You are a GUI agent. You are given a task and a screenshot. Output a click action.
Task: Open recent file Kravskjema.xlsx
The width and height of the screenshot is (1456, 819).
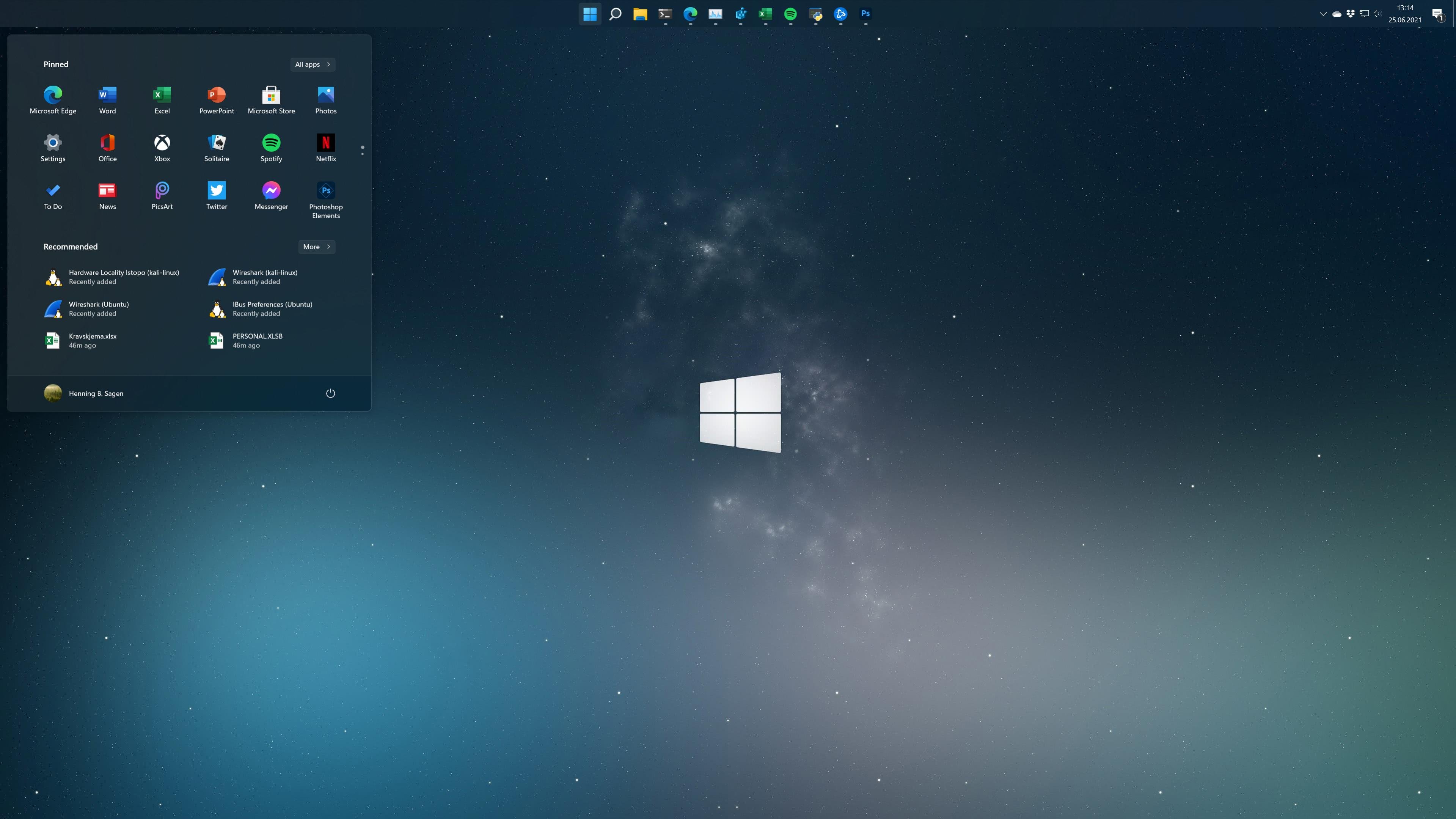80,341
